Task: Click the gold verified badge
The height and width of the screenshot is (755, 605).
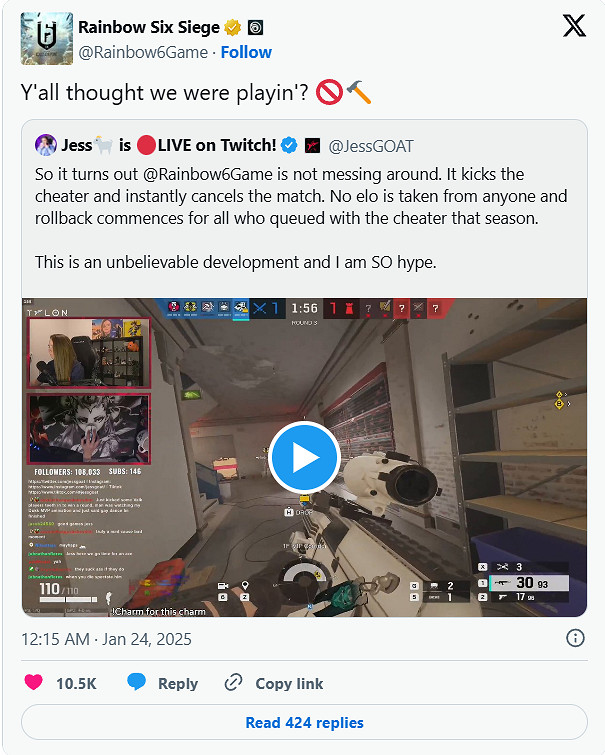Action: pos(233,28)
